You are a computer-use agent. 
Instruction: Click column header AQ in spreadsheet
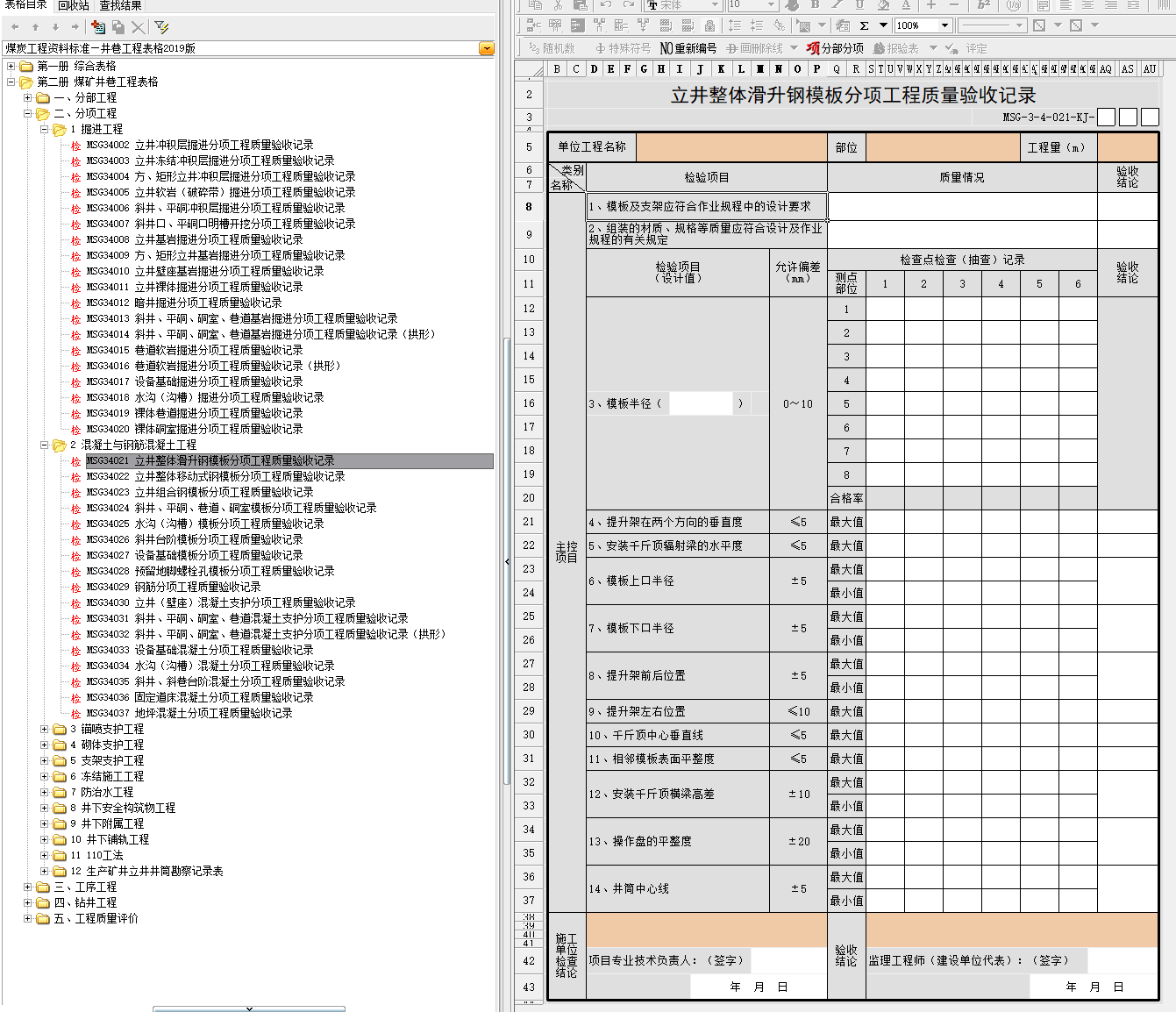[x=1105, y=68]
